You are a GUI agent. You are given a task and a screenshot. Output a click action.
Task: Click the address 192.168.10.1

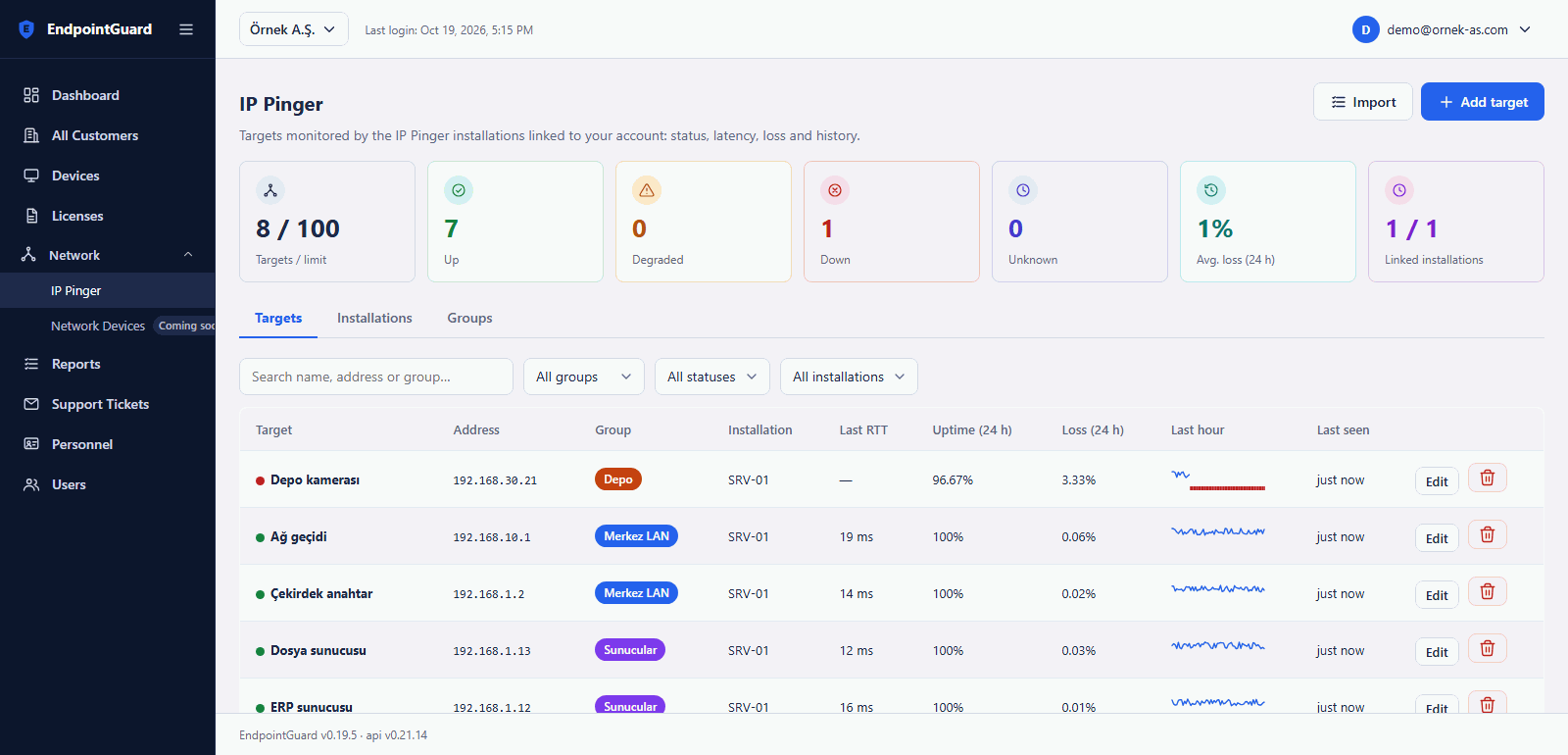[x=492, y=537]
